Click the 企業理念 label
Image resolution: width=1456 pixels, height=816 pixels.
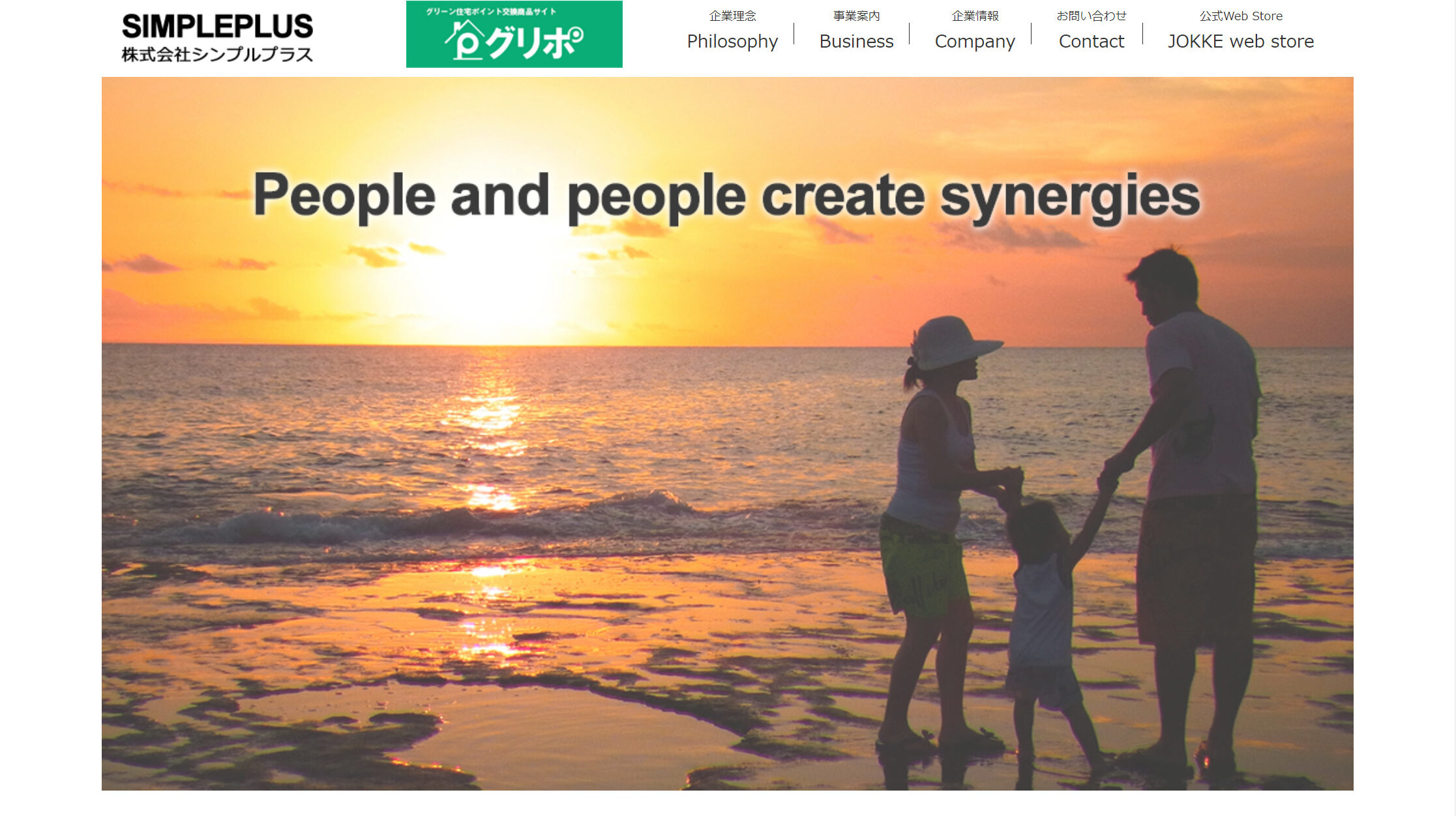click(732, 16)
